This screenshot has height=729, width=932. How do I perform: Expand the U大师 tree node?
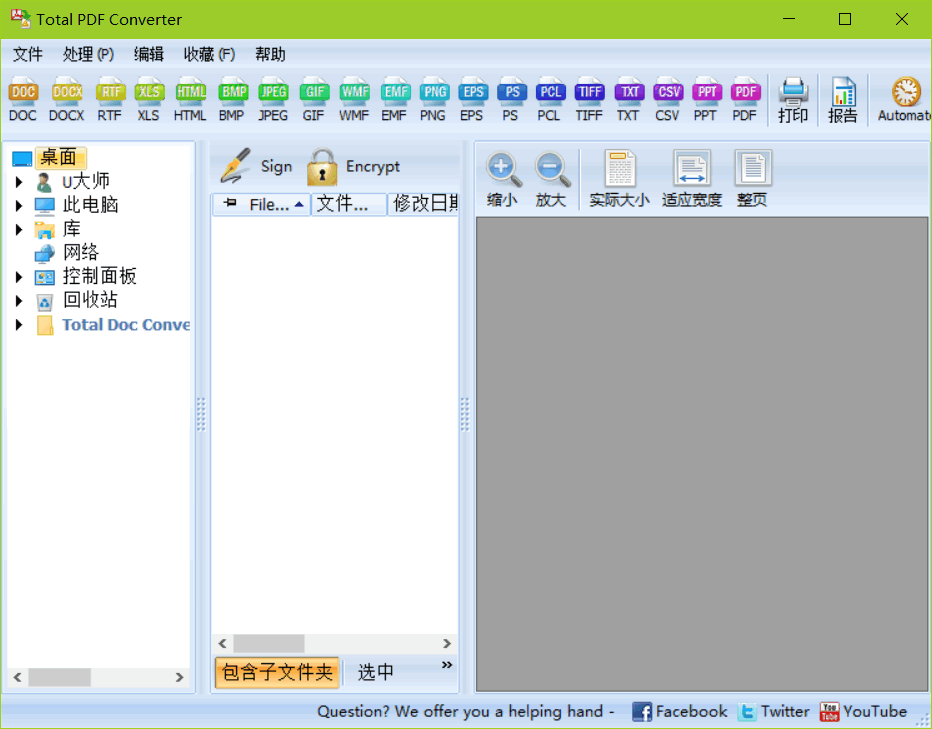[x=19, y=182]
